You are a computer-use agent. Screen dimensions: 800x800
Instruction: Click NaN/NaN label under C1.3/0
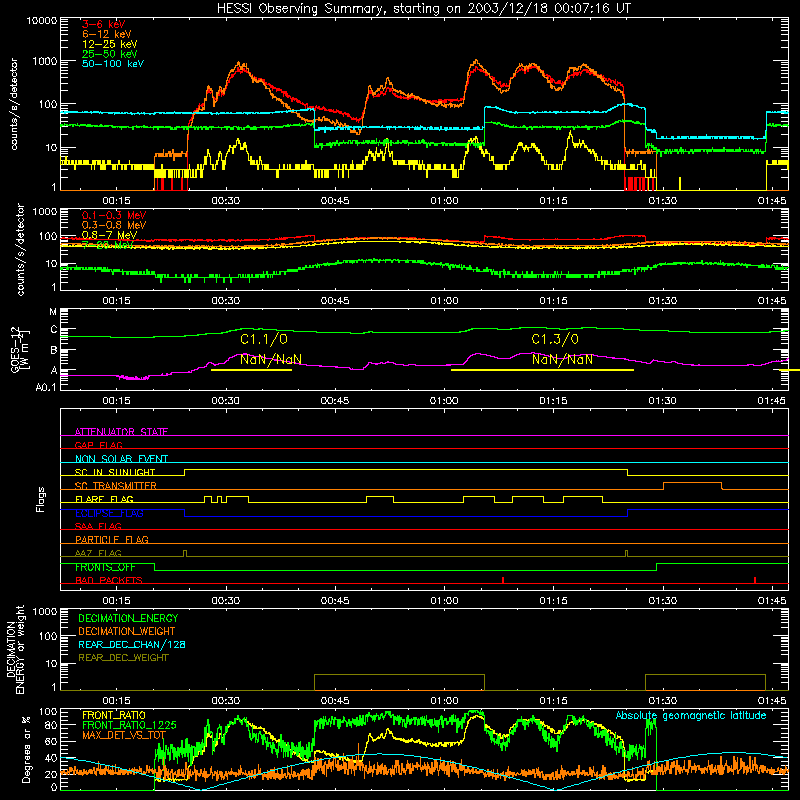[x=562, y=359]
